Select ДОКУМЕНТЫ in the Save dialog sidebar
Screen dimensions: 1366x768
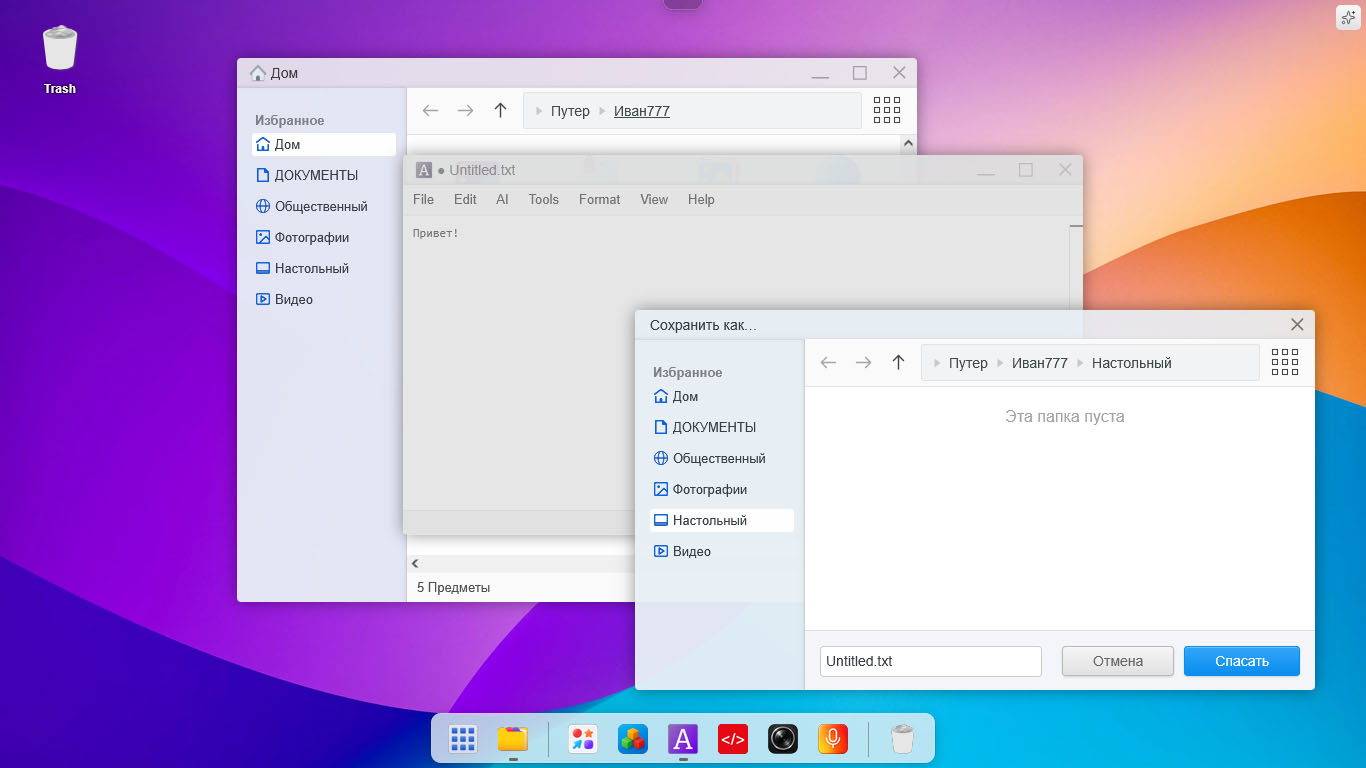722,427
